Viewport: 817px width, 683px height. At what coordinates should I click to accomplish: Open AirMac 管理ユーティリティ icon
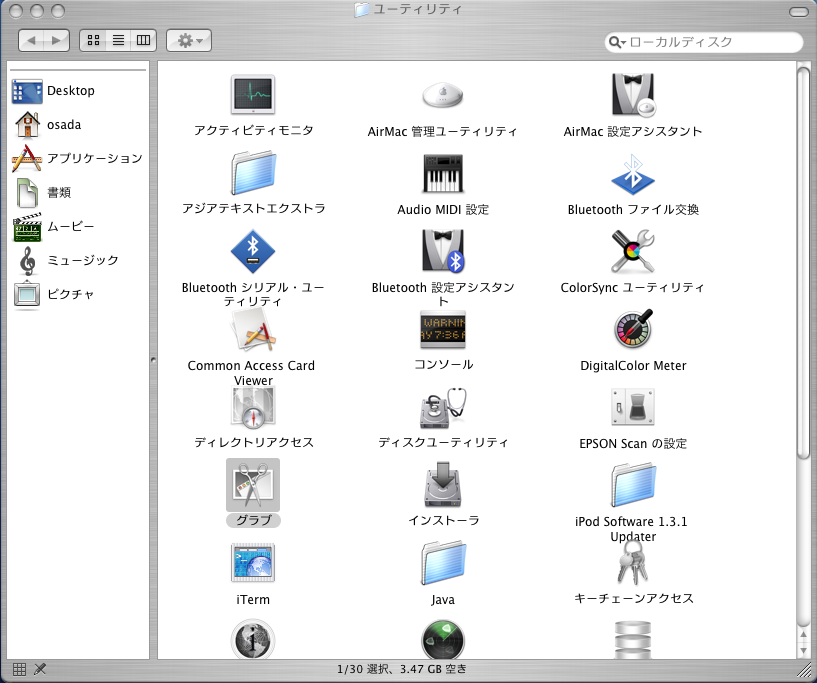pyautogui.click(x=442, y=95)
